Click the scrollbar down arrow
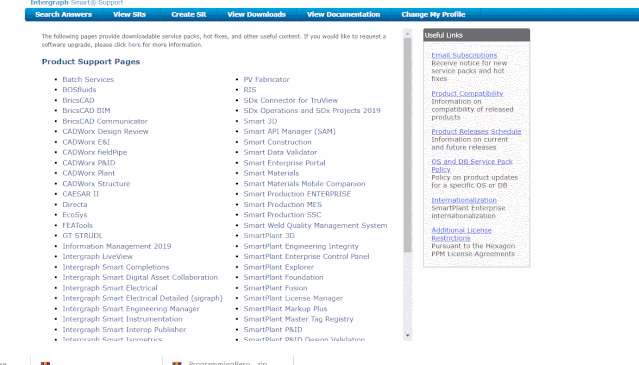The width and height of the screenshot is (639, 365). point(408,335)
